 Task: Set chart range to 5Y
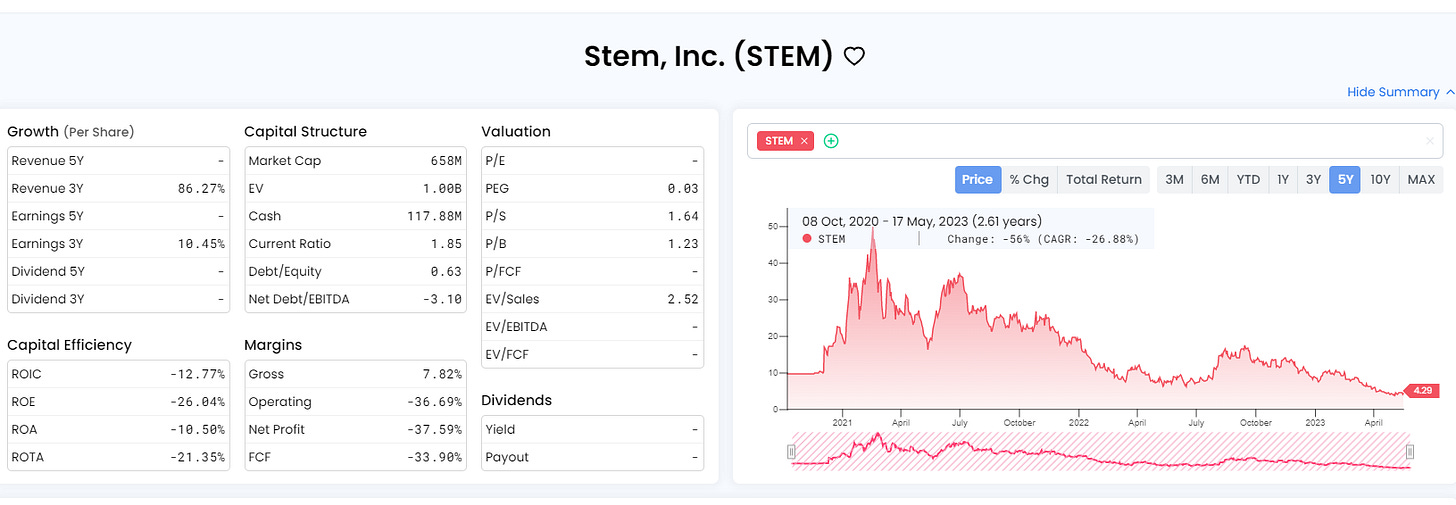coord(1345,179)
